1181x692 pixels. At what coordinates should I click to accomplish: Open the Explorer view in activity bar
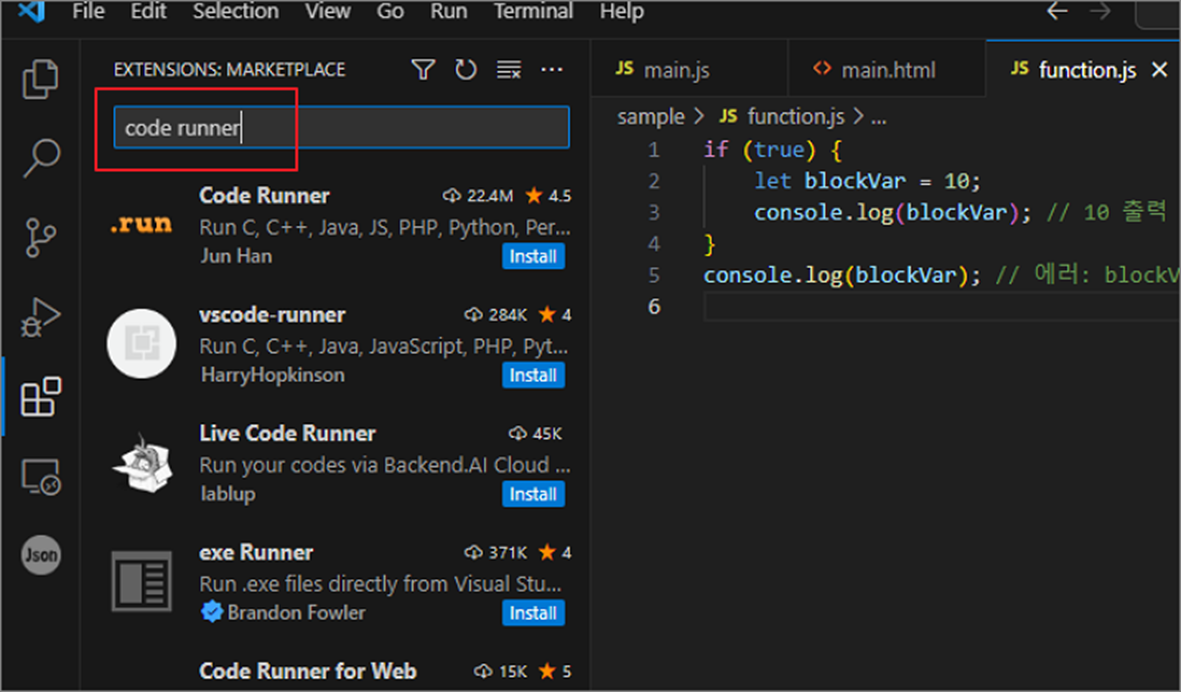[x=41, y=78]
